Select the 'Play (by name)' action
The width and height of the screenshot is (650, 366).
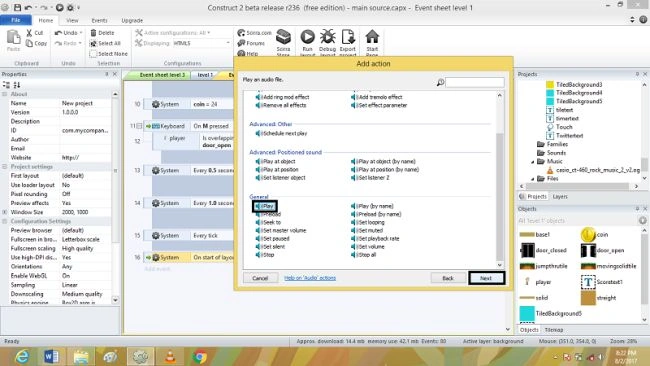point(372,206)
